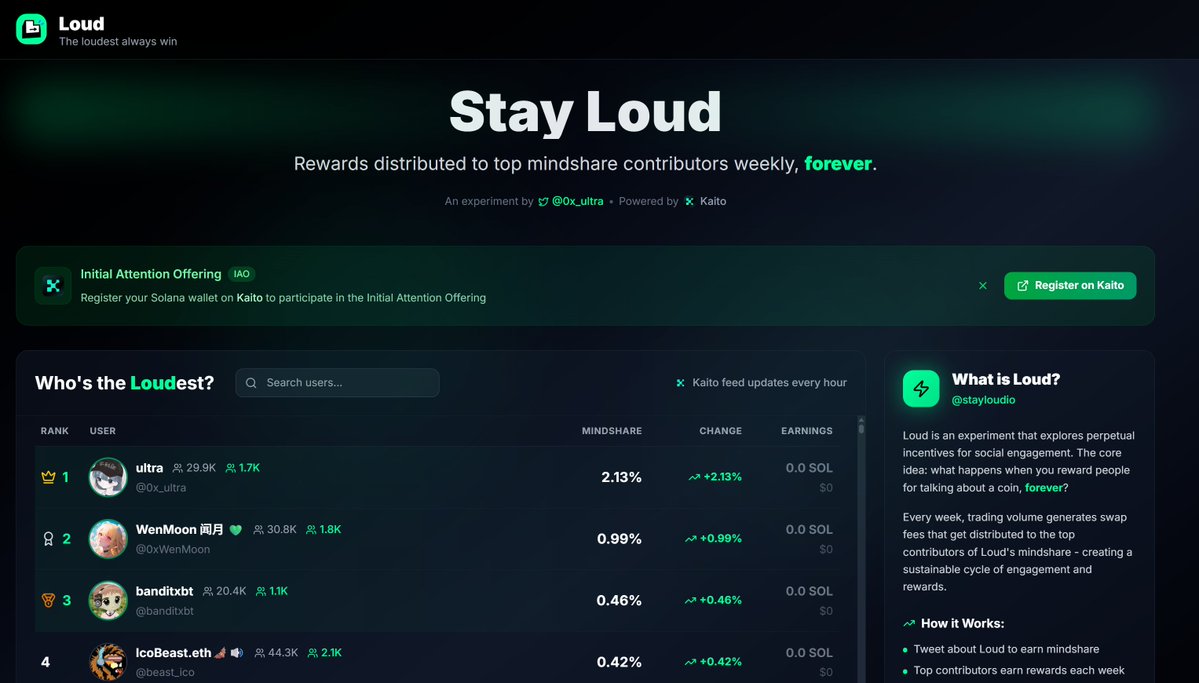Image resolution: width=1199 pixels, height=683 pixels.
Task: Open banditxbt's avatar thumbnail
Action: [x=108, y=600]
